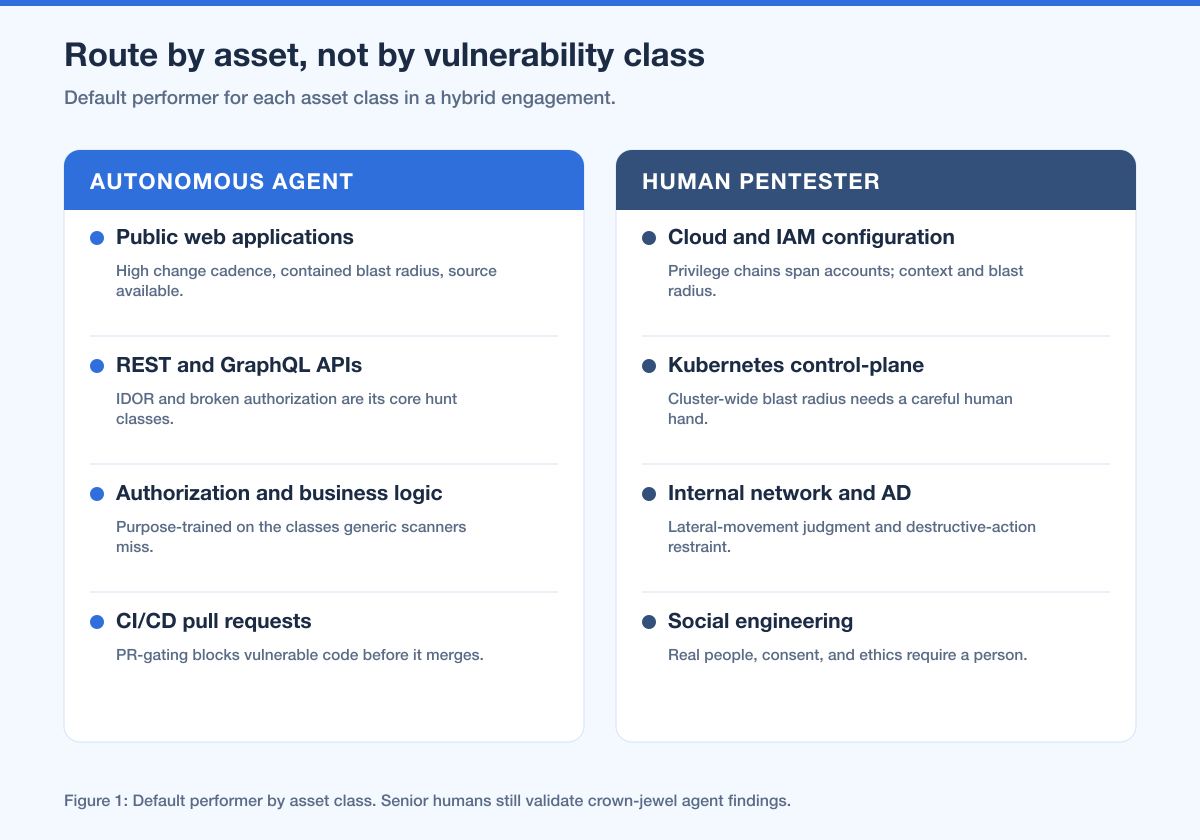Image resolution: width=1200 pixels, height=840 pixels.
Task: Open the Kubernetes control-plane item
Action: click(x=876, y=397)
